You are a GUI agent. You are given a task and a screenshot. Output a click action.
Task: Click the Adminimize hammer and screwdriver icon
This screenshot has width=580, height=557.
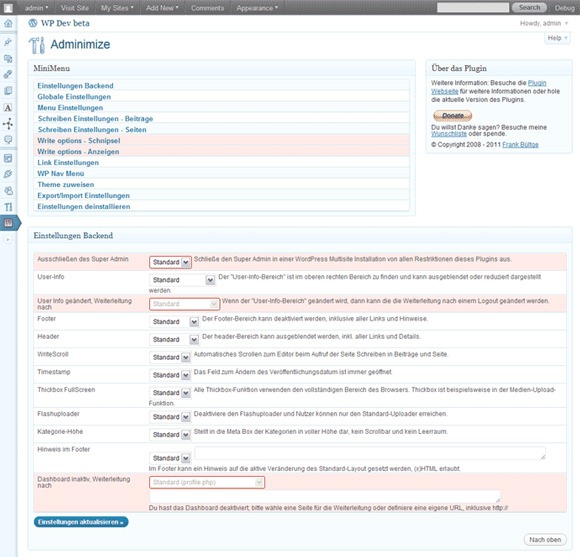(x=37, y=45)
